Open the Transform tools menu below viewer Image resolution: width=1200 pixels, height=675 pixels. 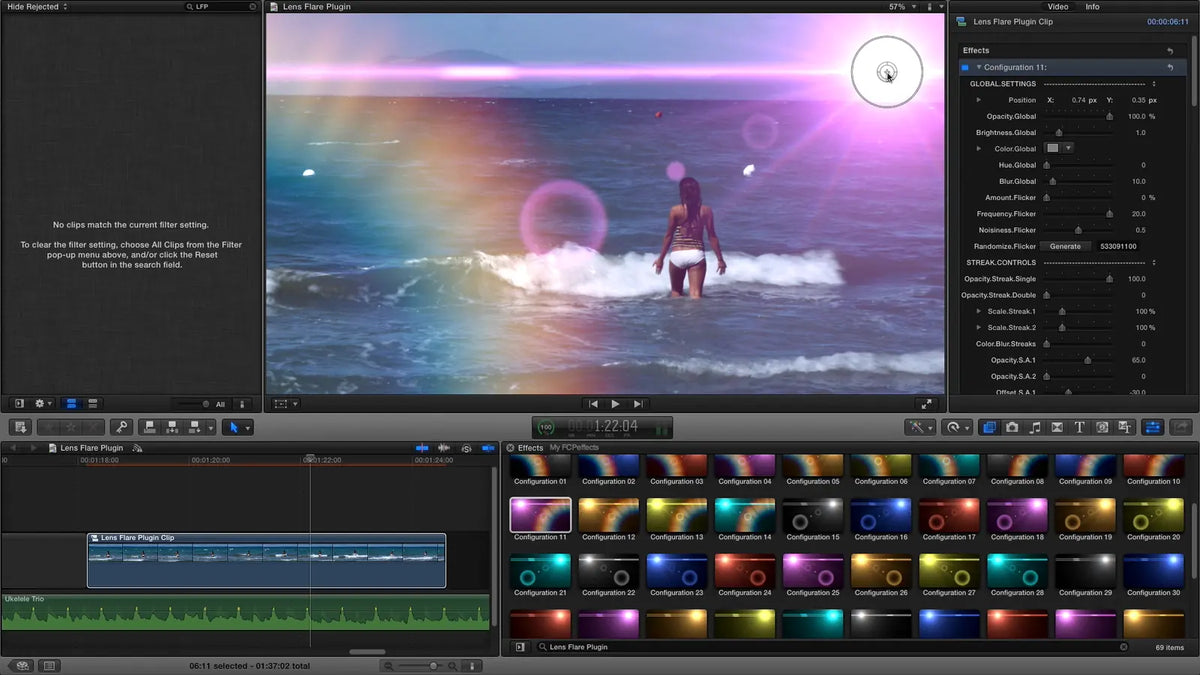(286, 404)
